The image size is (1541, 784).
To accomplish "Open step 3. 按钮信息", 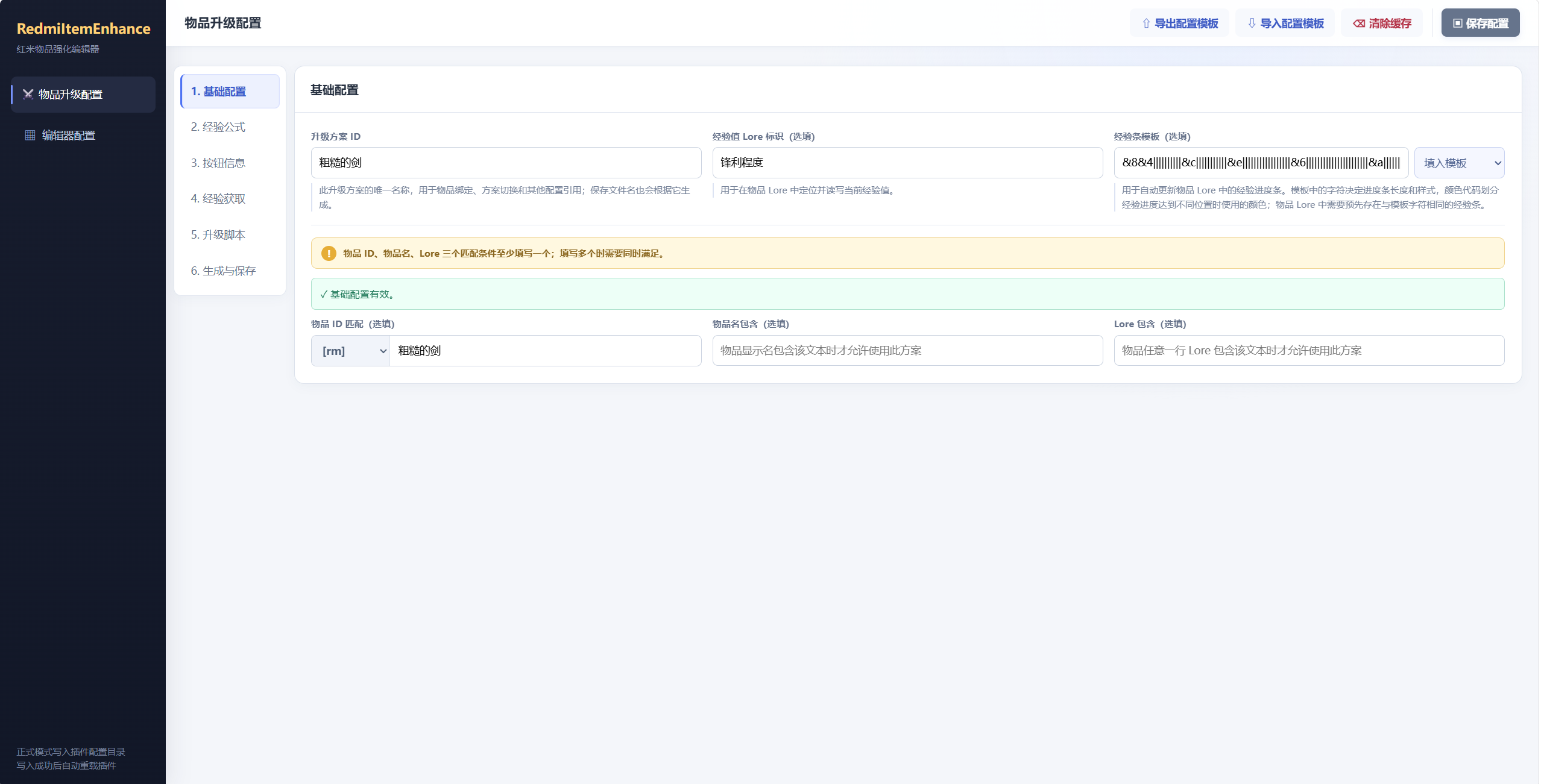I will 230,163.
